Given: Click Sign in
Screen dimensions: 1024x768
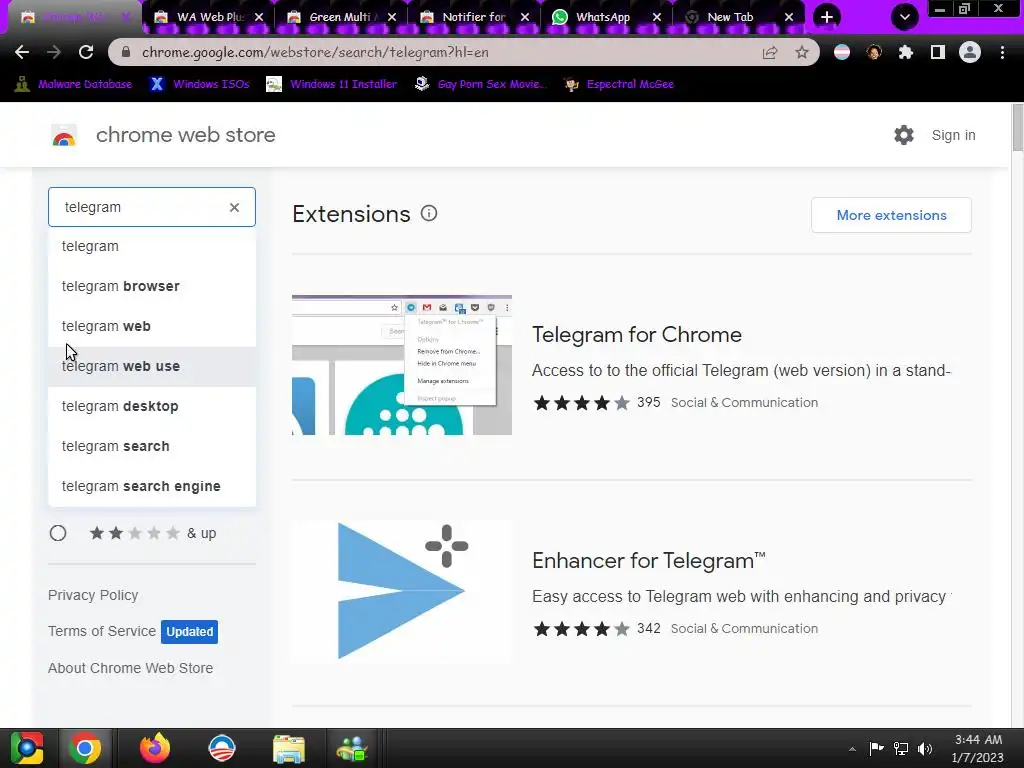Looking at the screenshot, I should [953, 135].
